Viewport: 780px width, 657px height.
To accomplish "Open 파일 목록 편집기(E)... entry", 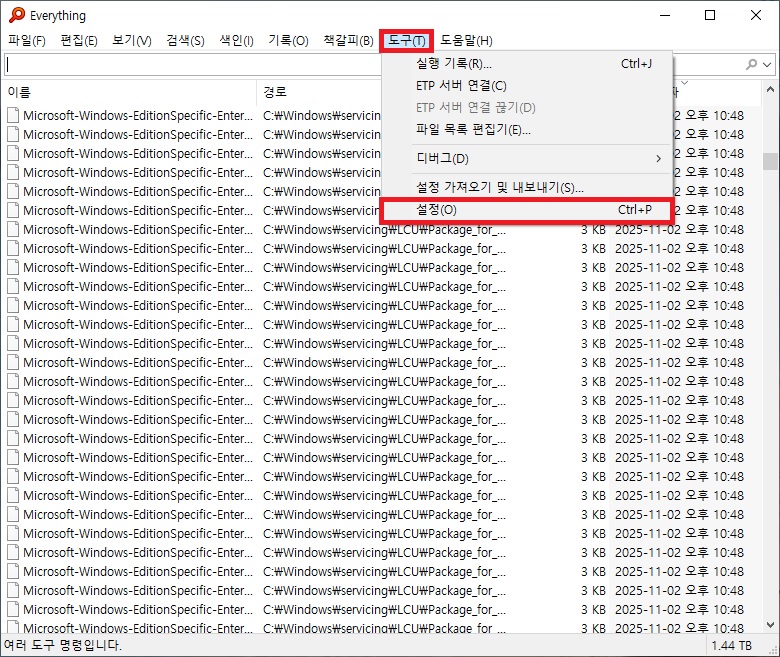I will tap(527, 130).
